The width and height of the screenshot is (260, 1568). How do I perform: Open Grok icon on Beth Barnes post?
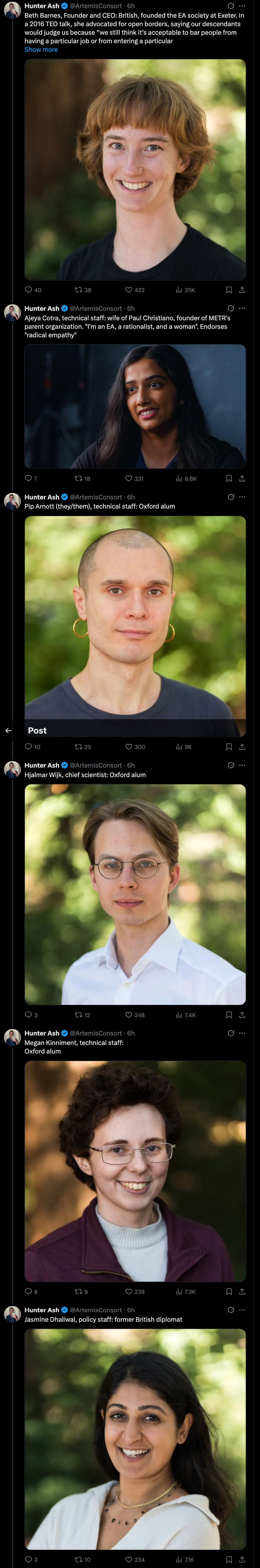231,6
